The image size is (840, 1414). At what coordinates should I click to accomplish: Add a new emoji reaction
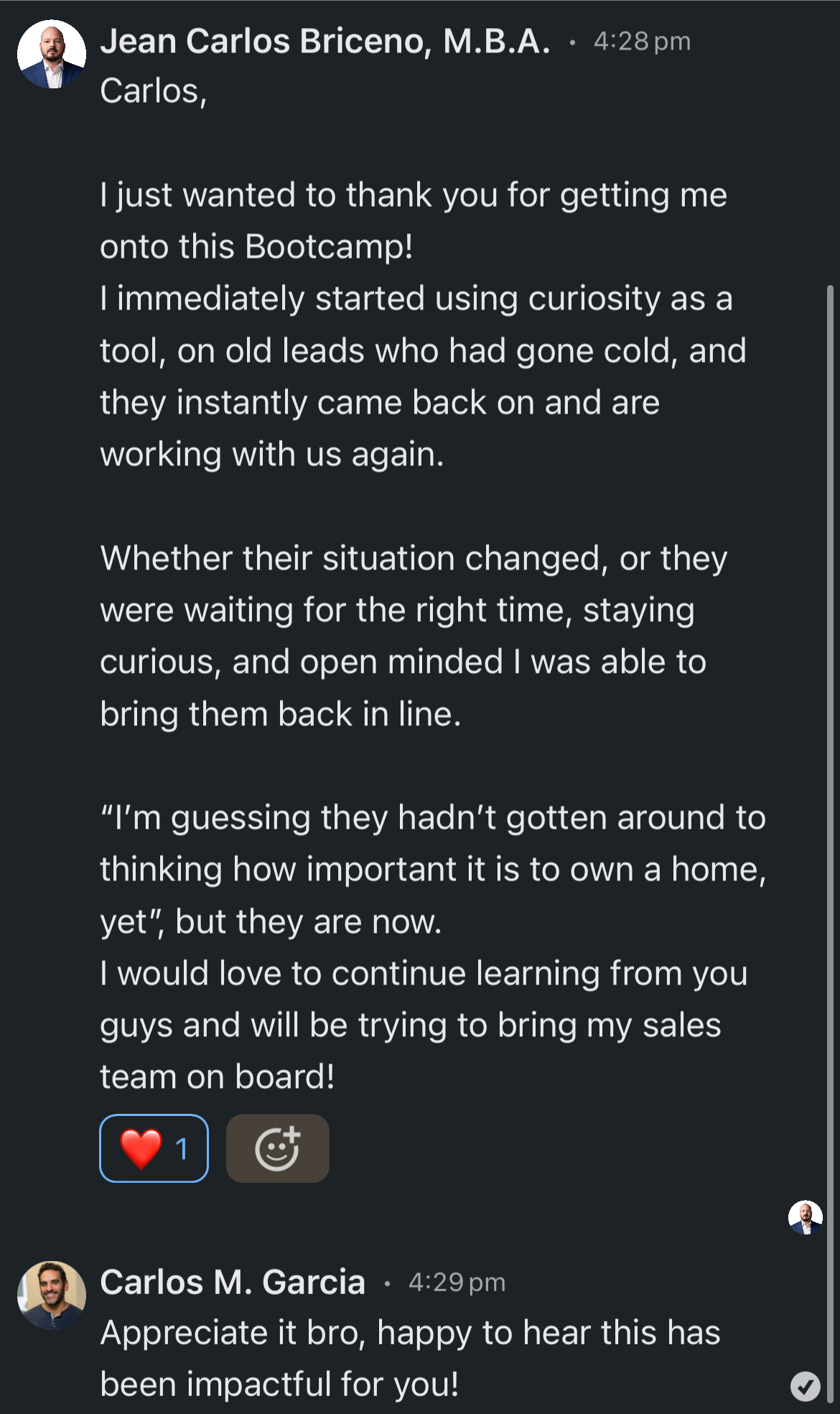pyautogui.click(x=277, y=1148)
